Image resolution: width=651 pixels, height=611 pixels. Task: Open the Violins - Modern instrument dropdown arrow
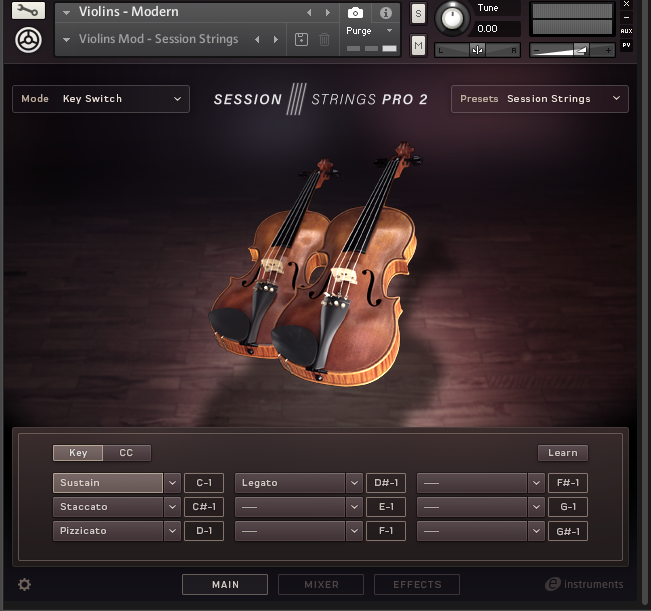[66, 13]
